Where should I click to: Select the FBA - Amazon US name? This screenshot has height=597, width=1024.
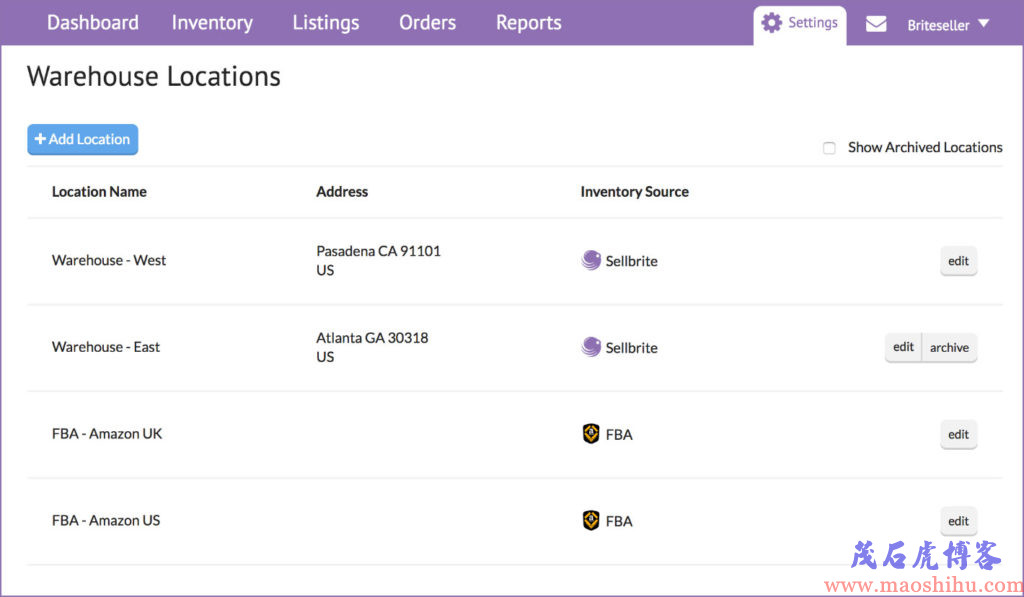point(106,521)
